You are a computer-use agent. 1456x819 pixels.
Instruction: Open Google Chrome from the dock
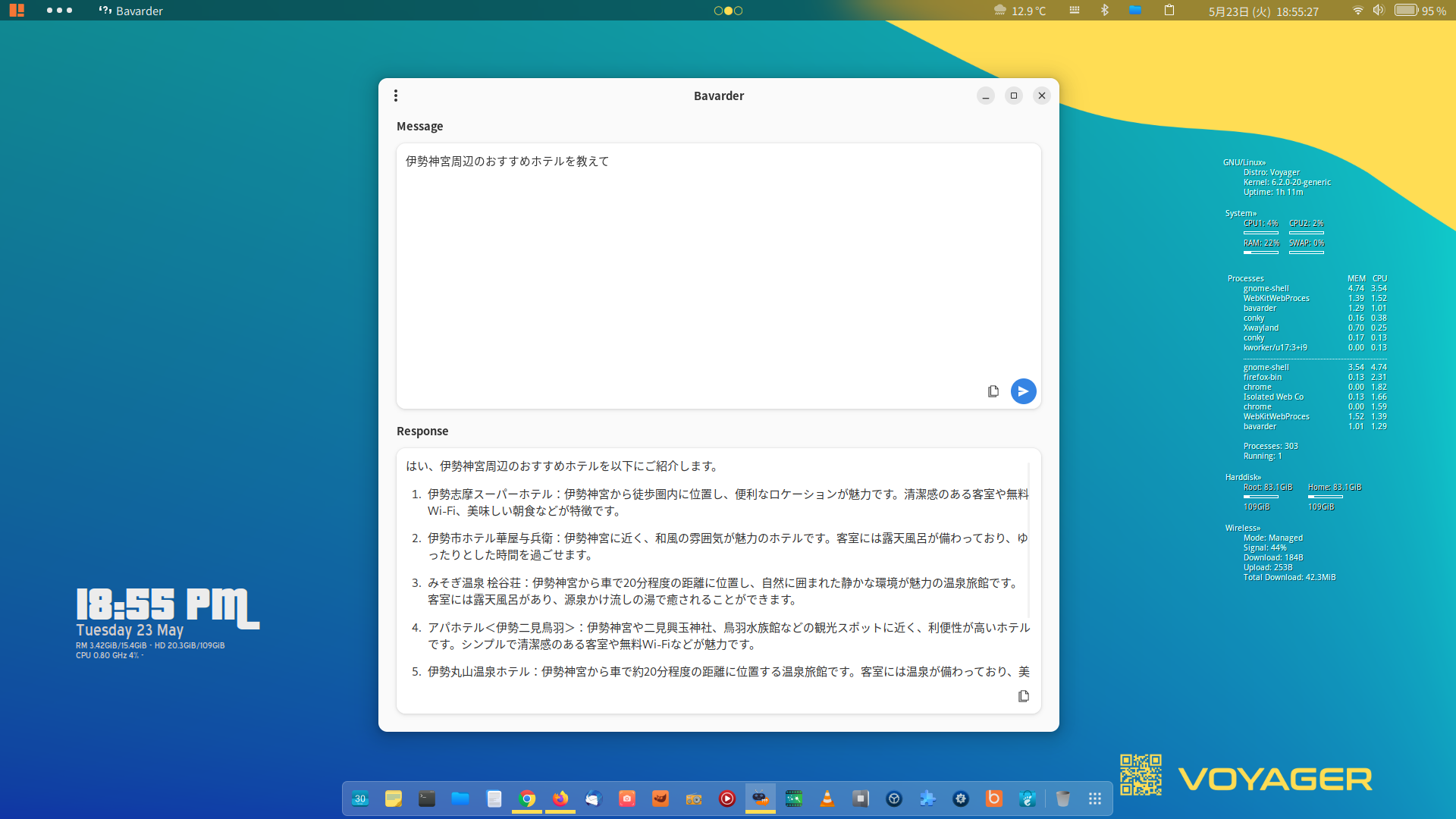527,799
